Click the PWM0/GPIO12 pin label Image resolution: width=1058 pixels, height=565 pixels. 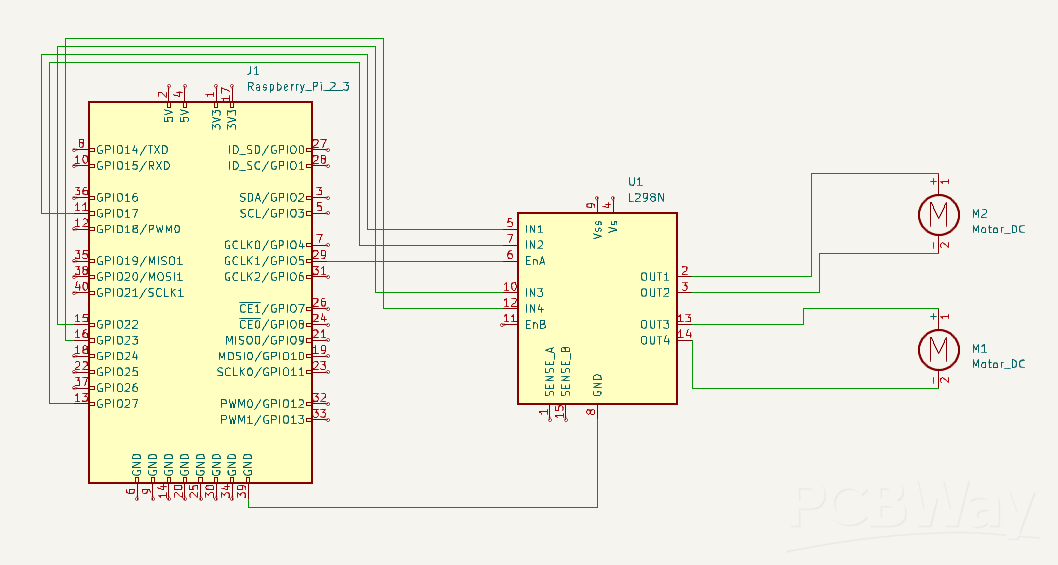pos(262,404)
